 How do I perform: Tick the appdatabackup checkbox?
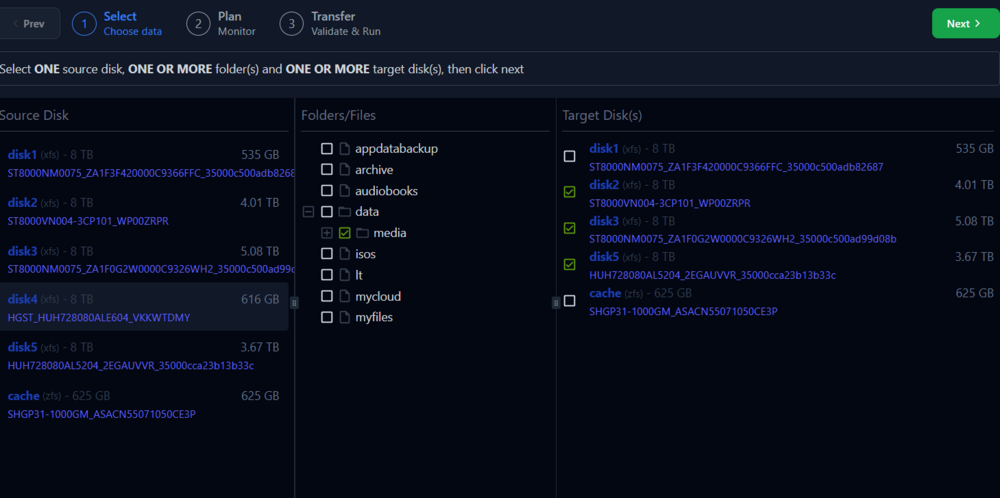tap(327, 149)
